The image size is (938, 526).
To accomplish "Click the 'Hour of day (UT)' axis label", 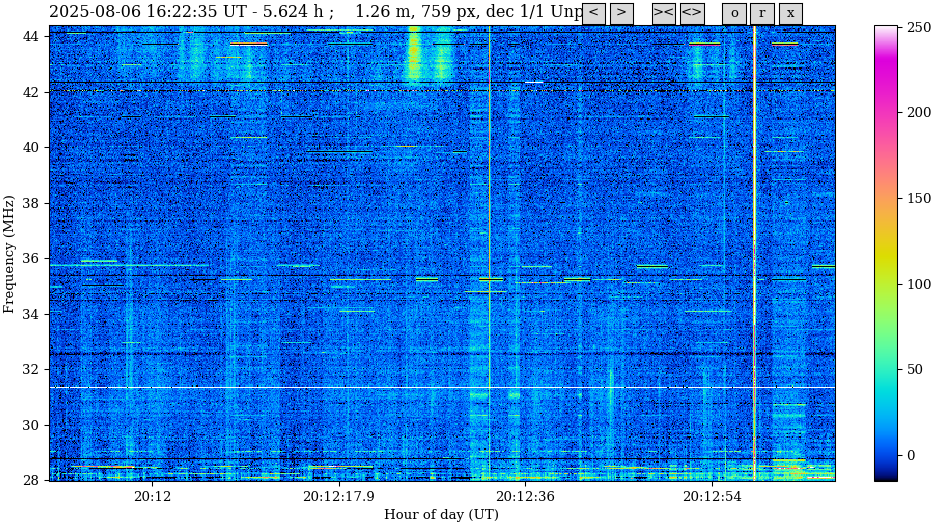I will [441, 515].
